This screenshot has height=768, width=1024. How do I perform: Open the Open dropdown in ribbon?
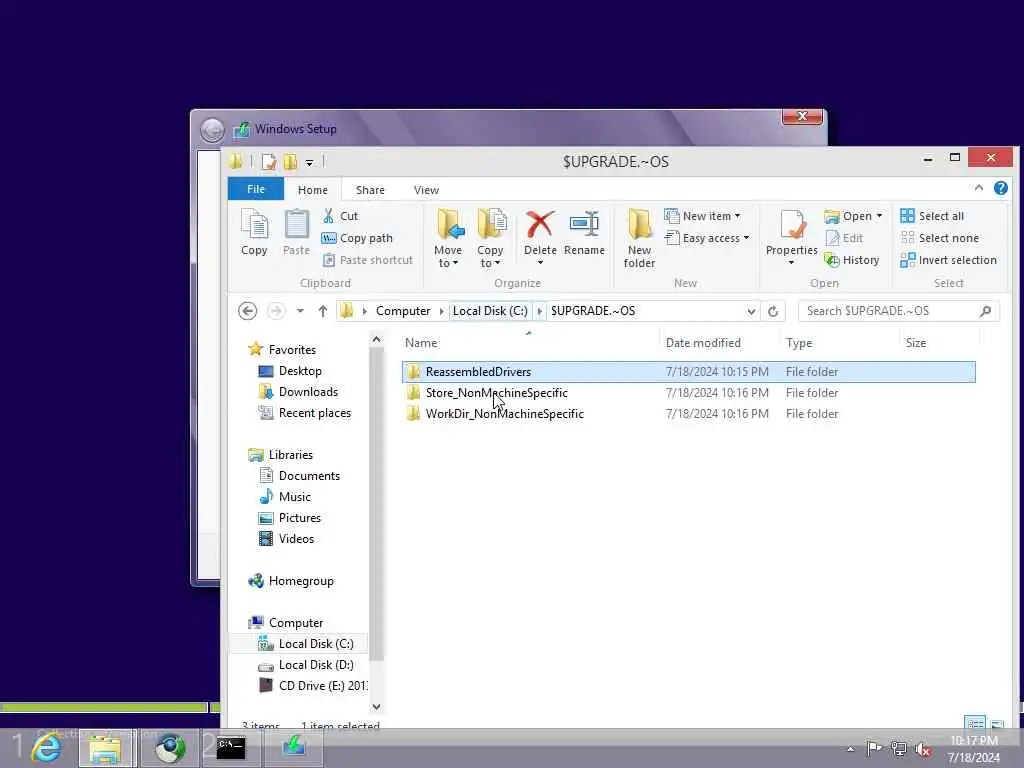[853, 216]
